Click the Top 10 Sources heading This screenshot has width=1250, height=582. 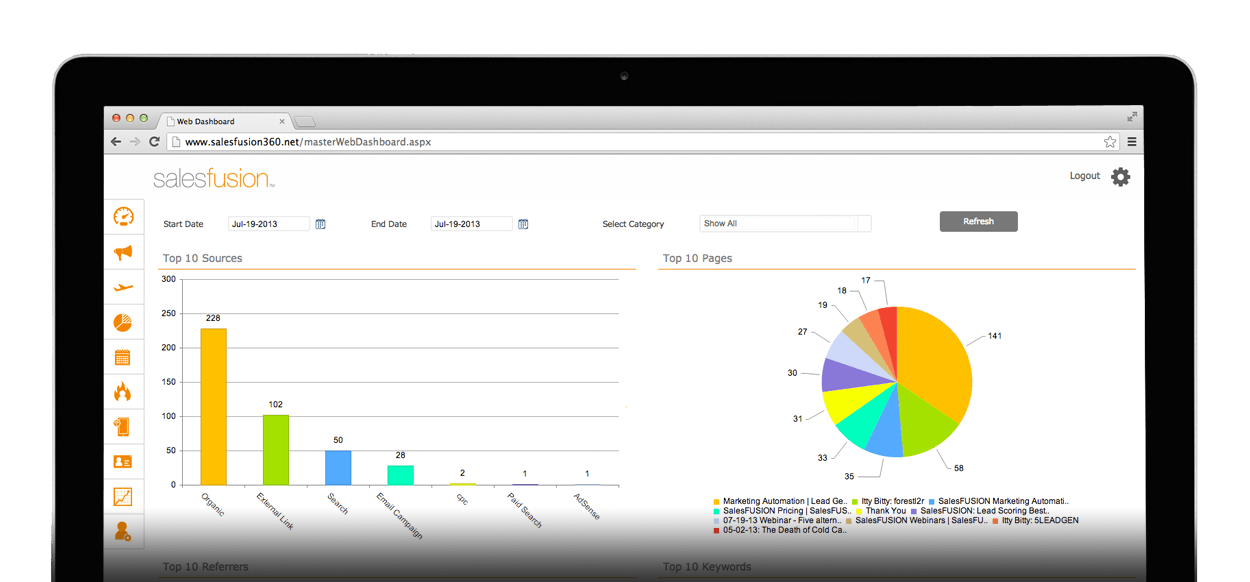pyautogui.click(x=202, y=258)
